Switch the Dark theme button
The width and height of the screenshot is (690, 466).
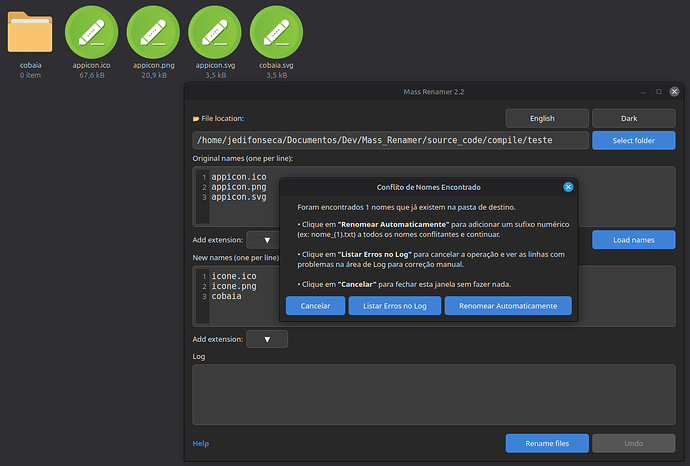tap(634, 118)
